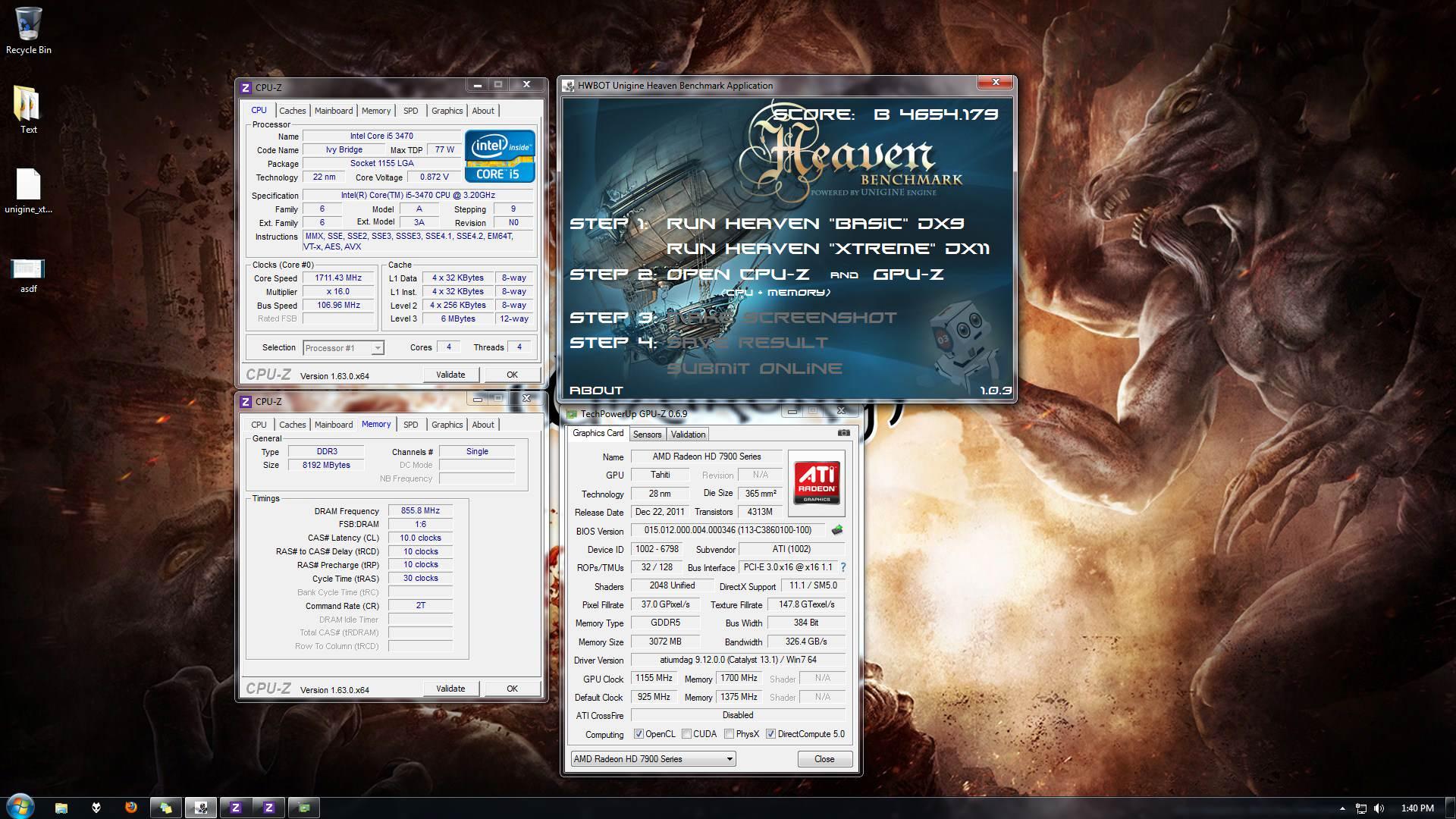Open Caches tab in upper CPU-Z window

pos(292,111)
